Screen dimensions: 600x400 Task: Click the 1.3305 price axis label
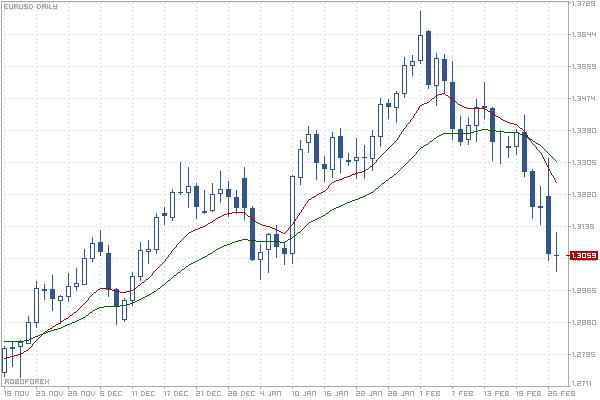click(x=584, y=163)
